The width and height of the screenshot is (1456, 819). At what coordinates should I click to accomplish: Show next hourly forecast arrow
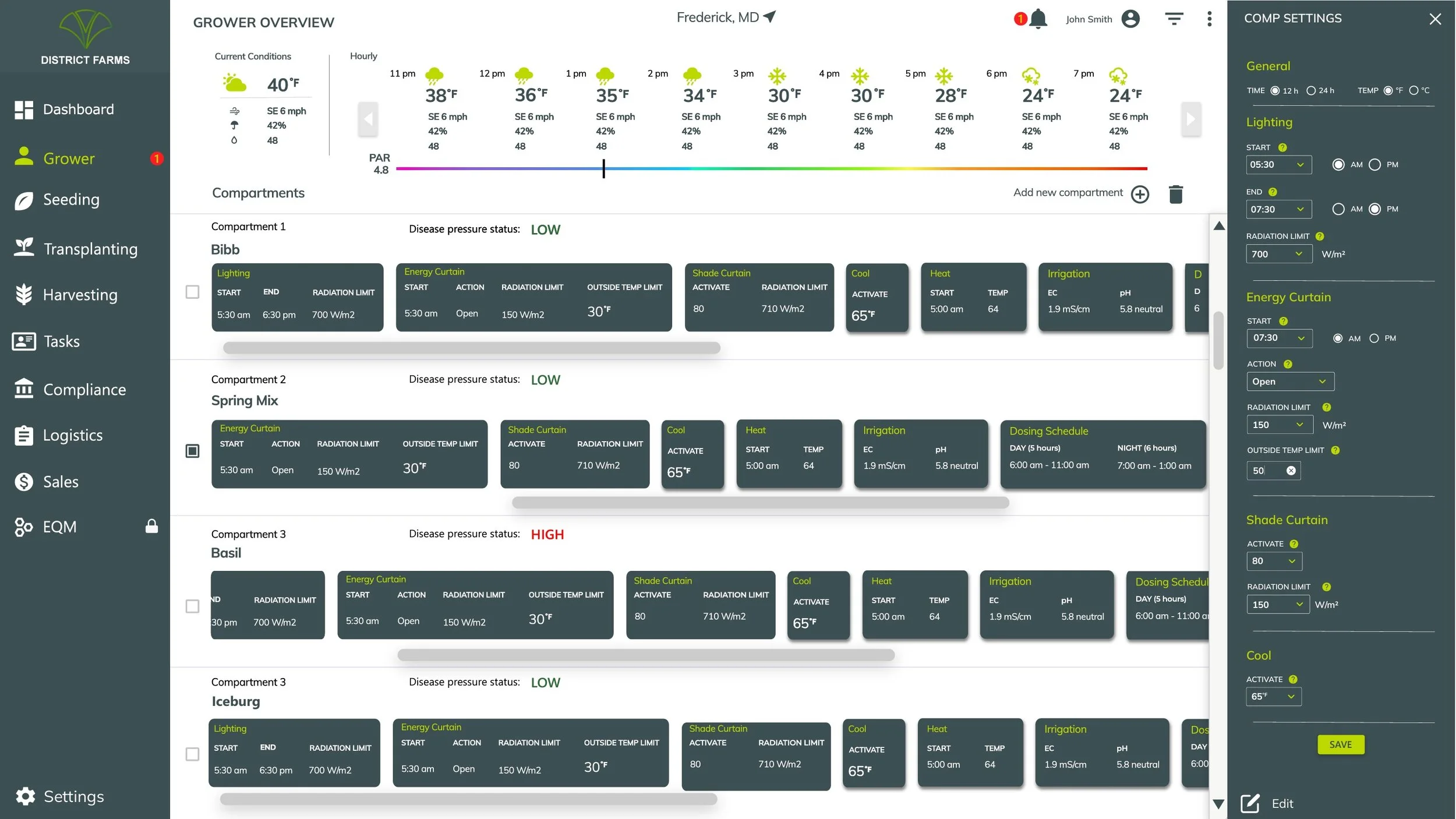click(x=1191, y=119)
